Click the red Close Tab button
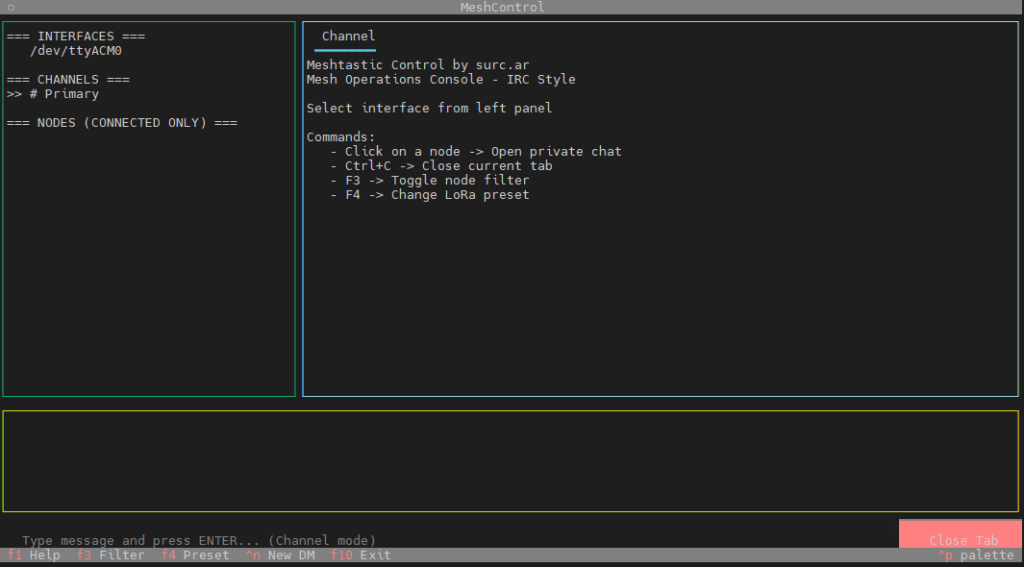 [x=961, y=534]
